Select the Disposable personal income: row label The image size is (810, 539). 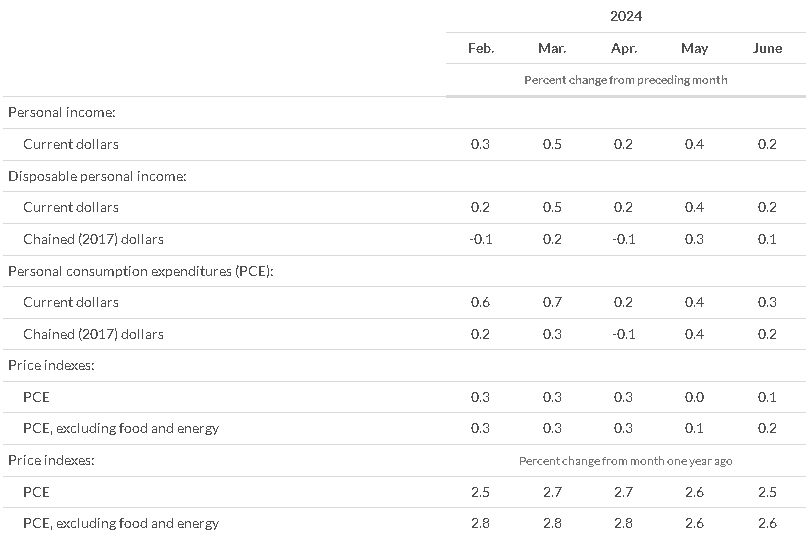(97, 176)
